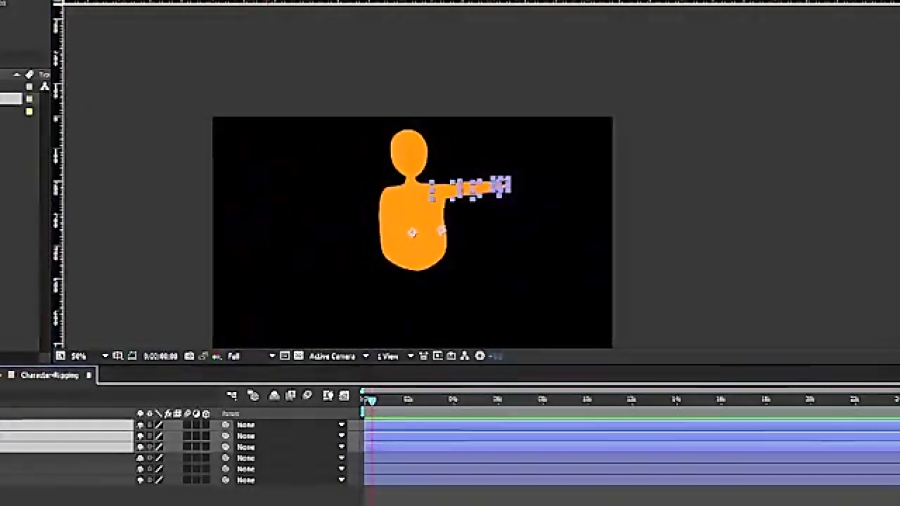Click the Label tag column header in project panel

(x=29, y=75)
